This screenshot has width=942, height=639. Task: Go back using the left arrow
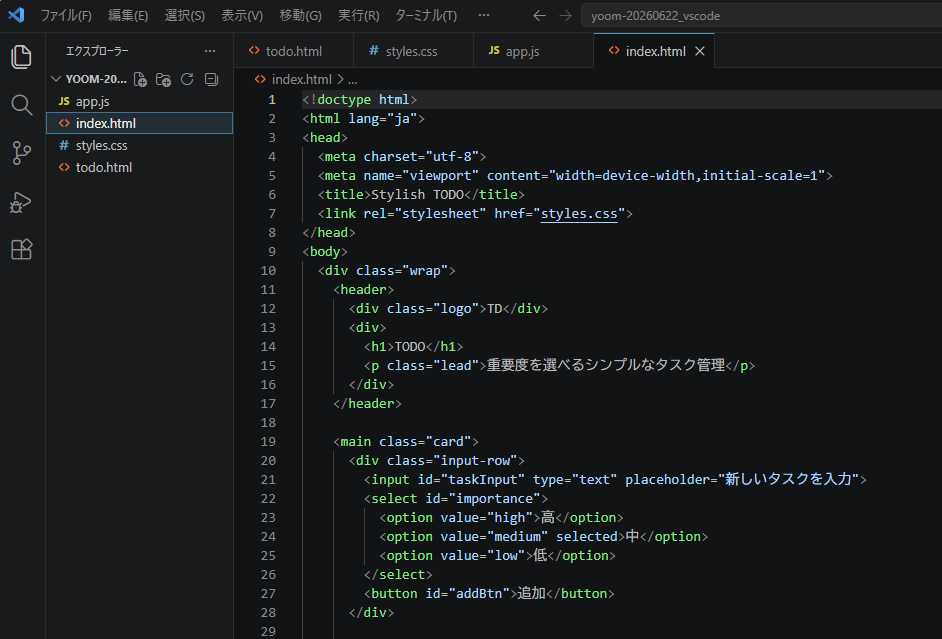tap(539, 16)
